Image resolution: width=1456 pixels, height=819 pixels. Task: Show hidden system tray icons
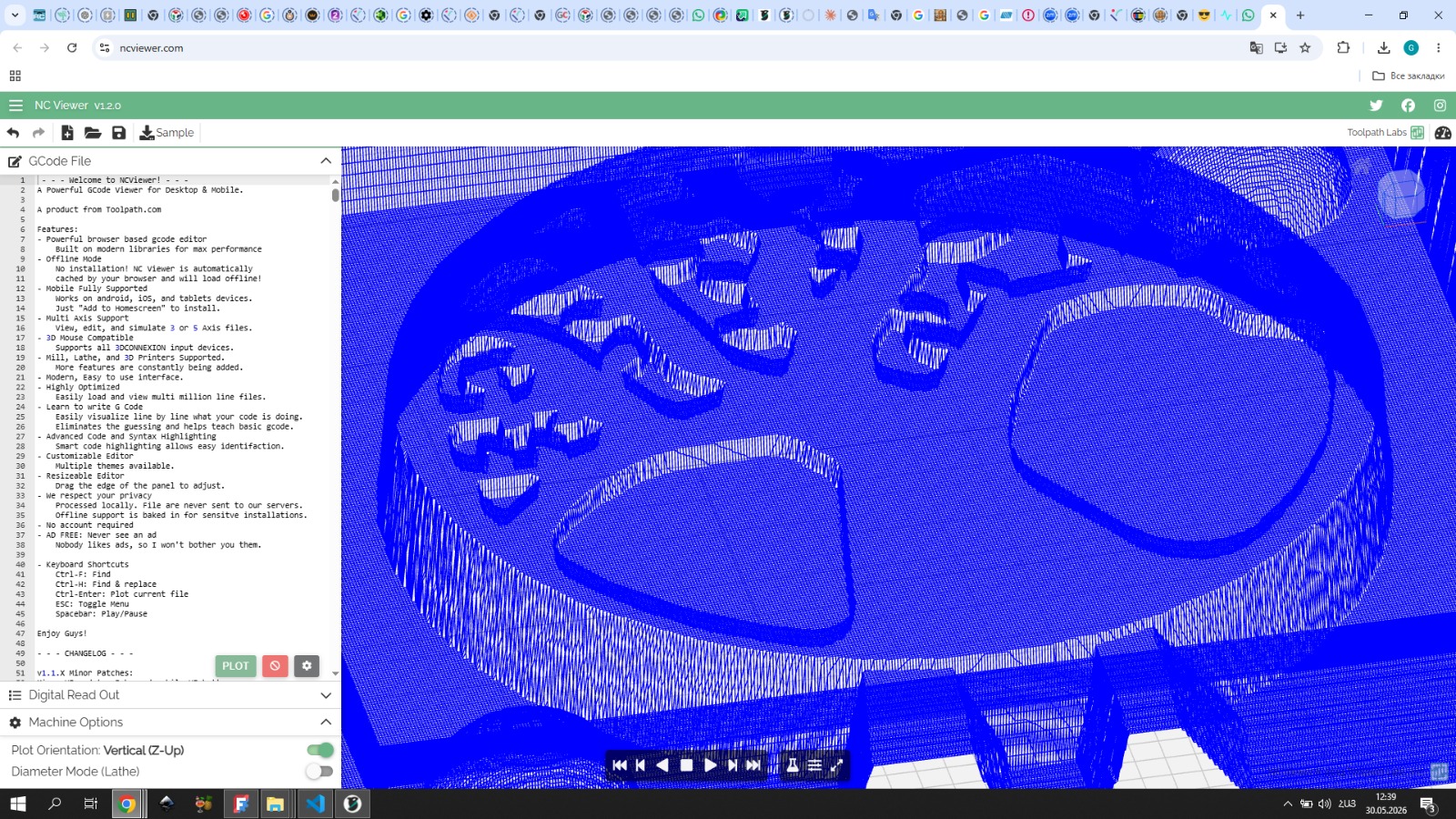[1287, 804]
